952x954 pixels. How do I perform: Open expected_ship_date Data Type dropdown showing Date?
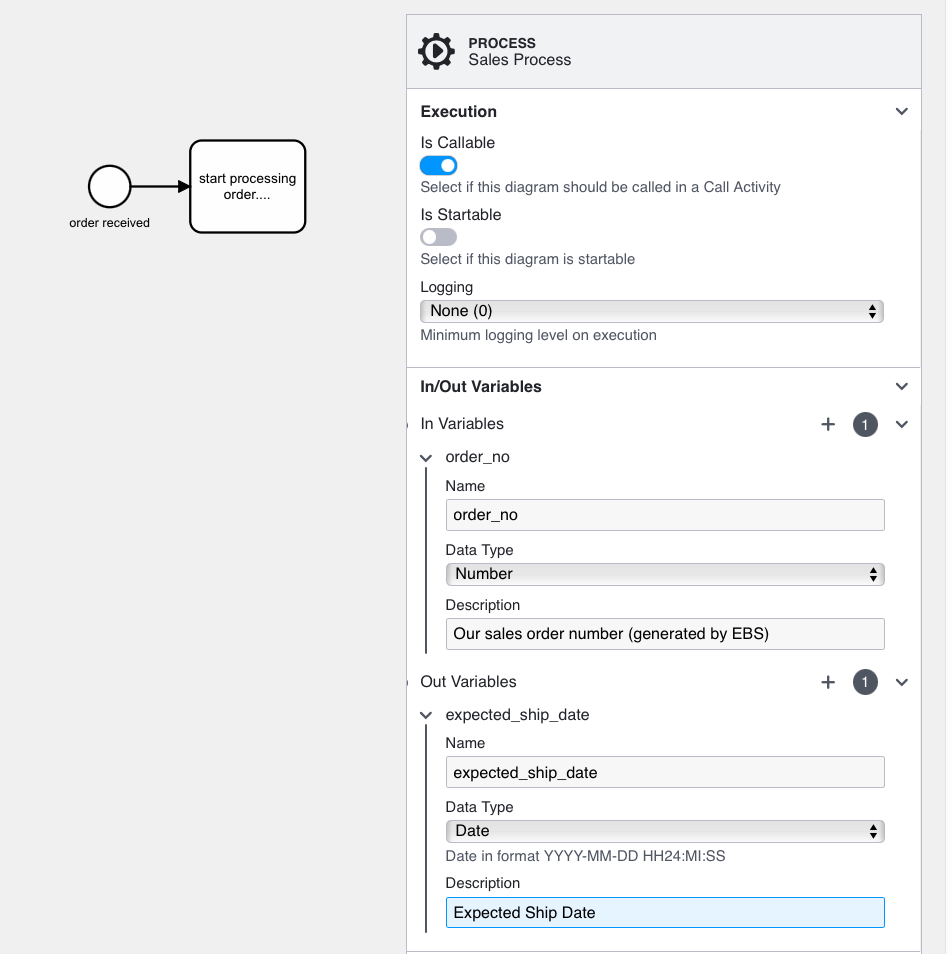[x=665, y=831]
